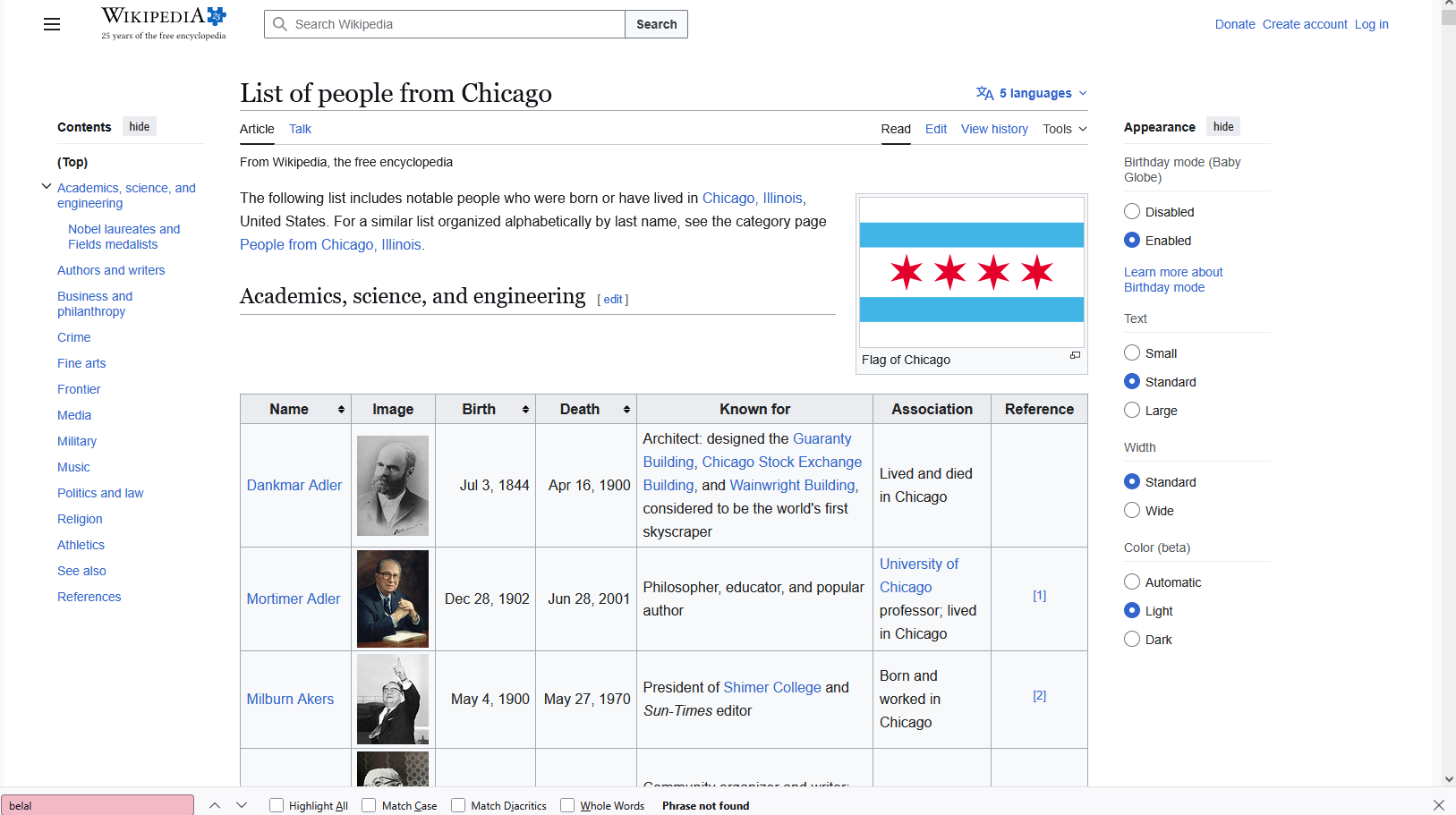Open Dankmar Adler portrait thumbnail
Viewport: 1456px width, 815px height.
(x=393, y=486)
